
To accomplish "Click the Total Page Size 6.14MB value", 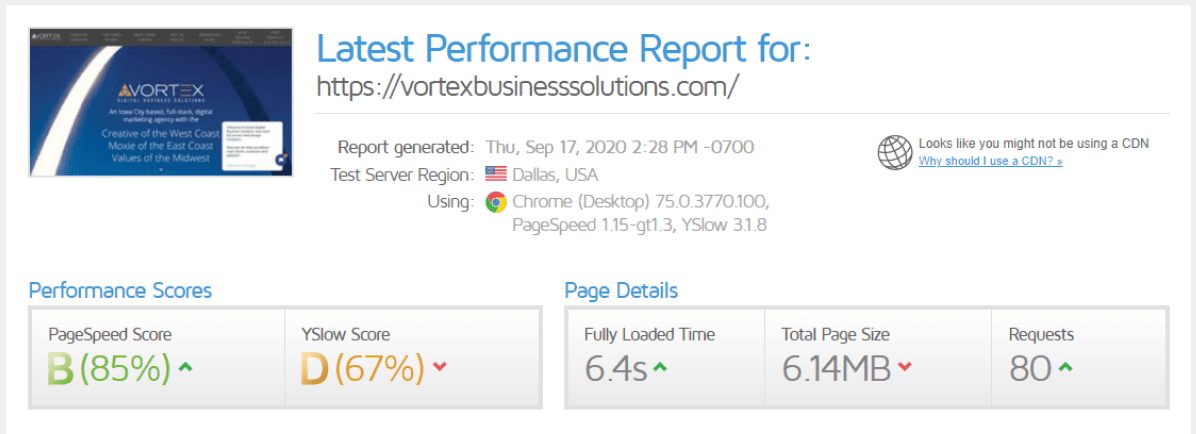I will click(x=836, y=369).
